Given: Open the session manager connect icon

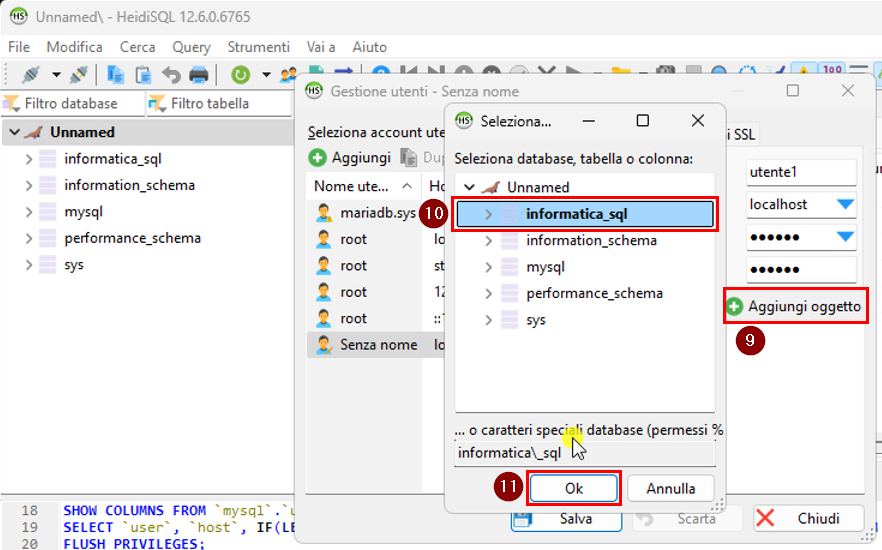Looking at the screenshot, I should [31, 74].
